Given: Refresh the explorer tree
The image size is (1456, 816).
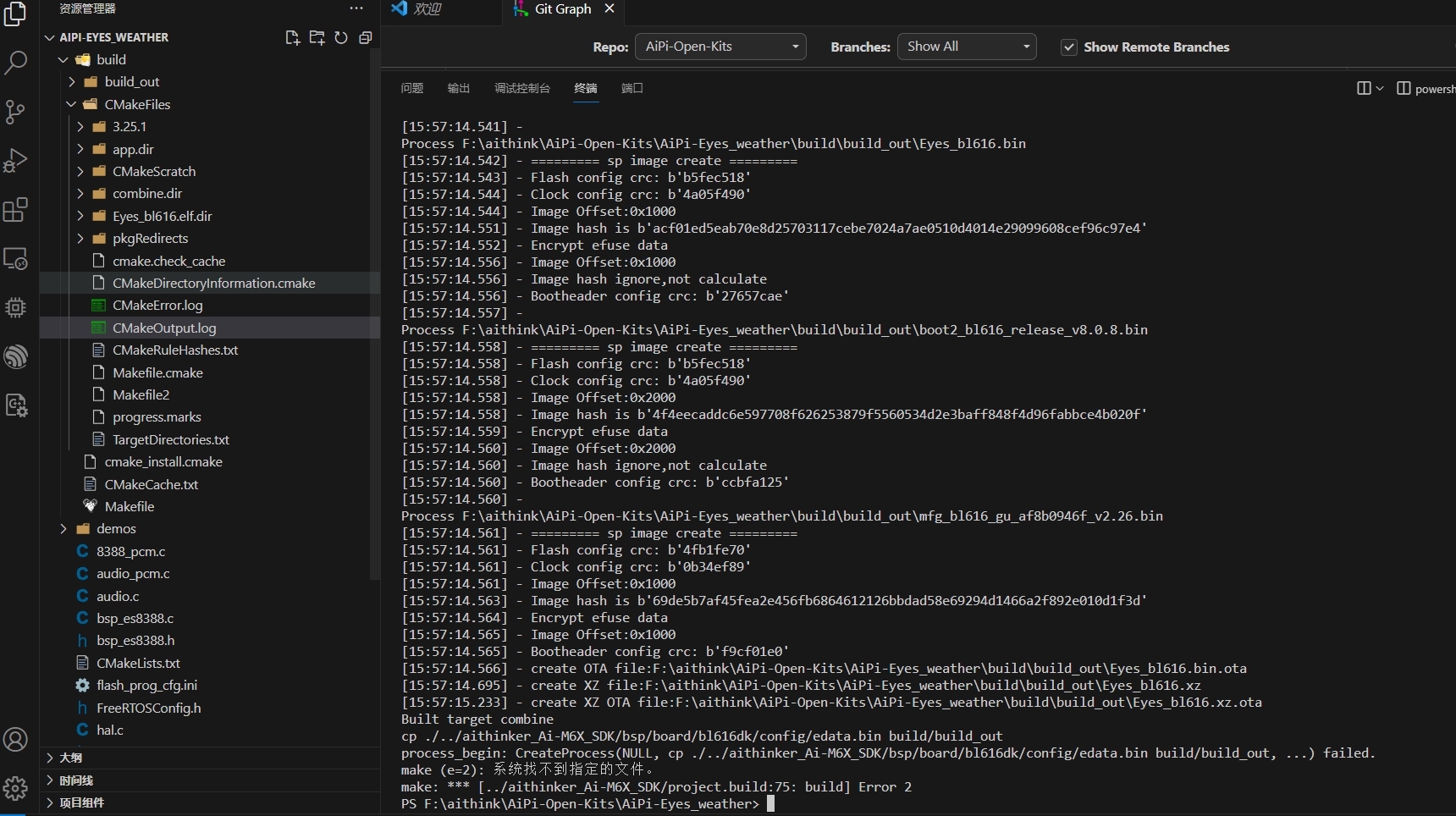Looking at the screenshot, I should [x=341, y=37].
